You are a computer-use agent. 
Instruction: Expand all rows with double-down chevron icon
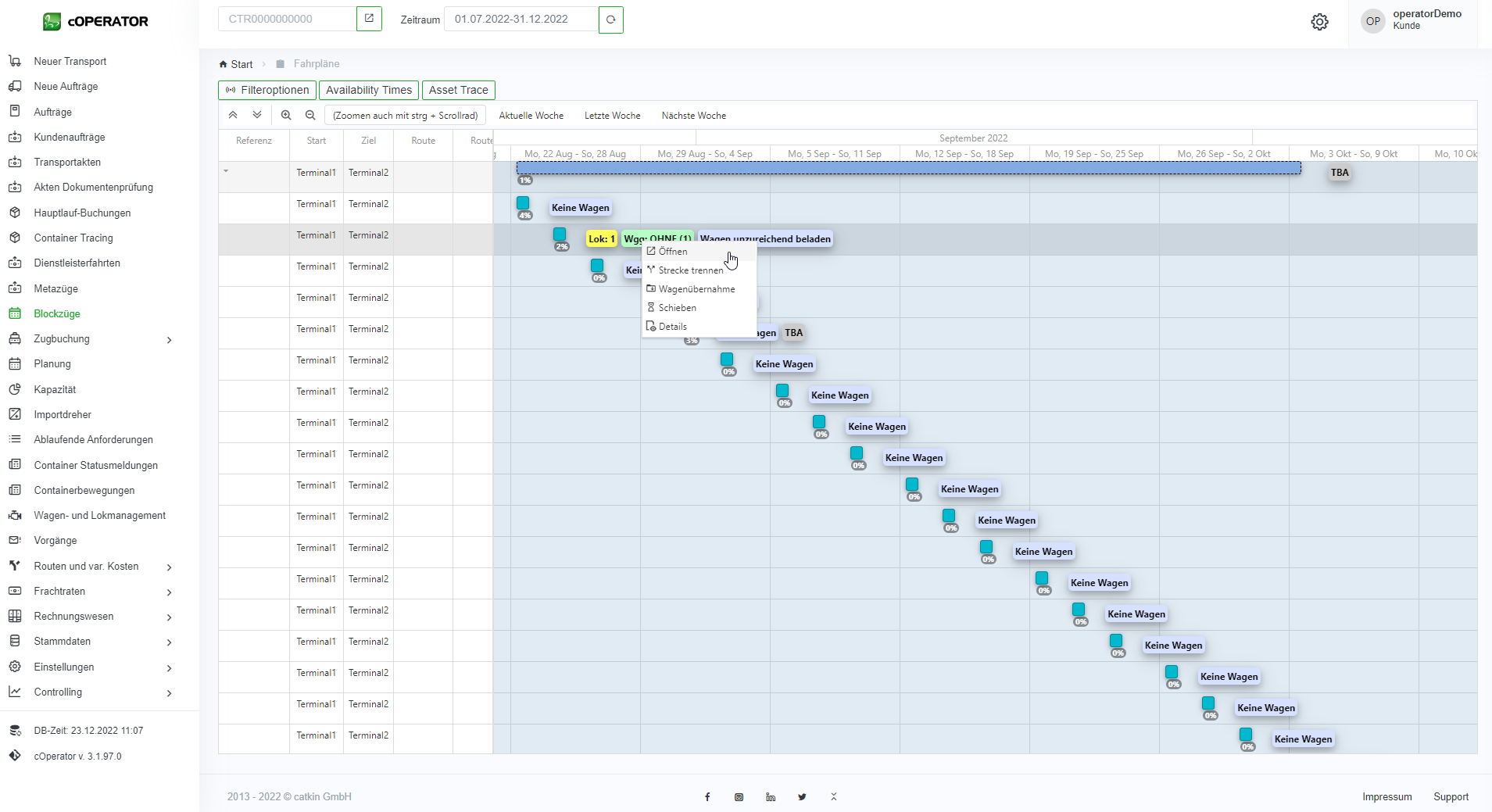pyautogui.click(x=257, y=115)
